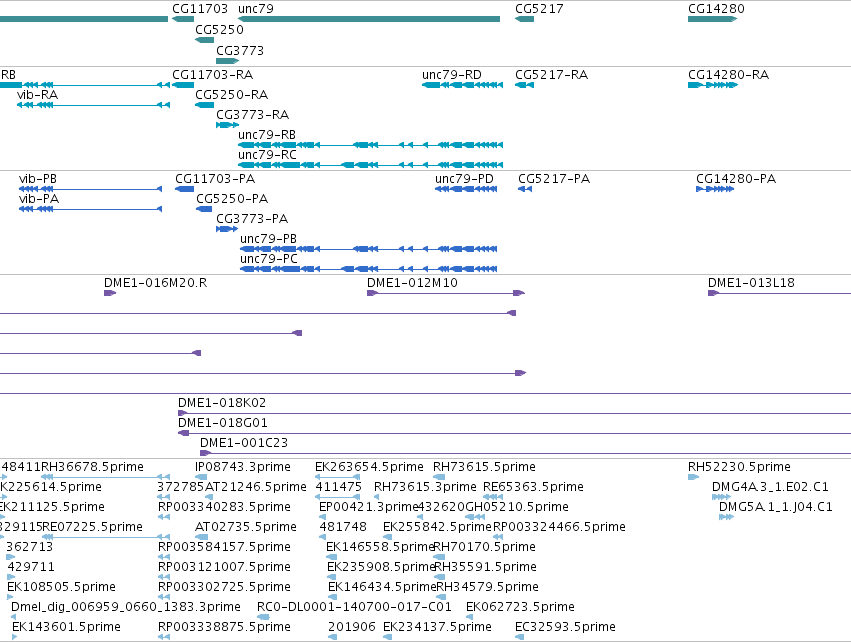Image resolution: width=851 pixels, height=642 pixels.
Task: Select EST RH52230.5prime
Action: [x=694, y=477]
